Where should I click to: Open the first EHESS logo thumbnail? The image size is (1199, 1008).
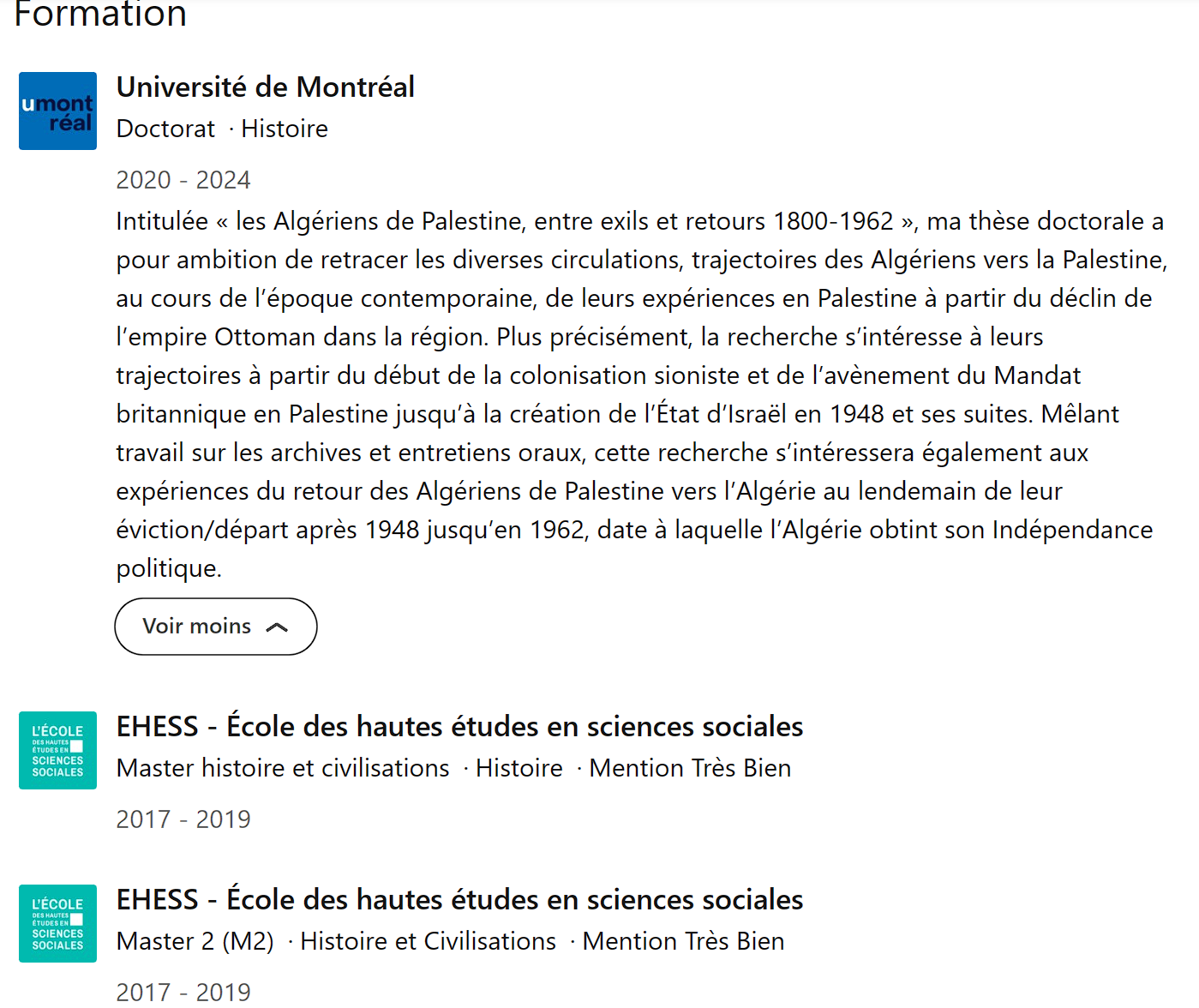tap(57, 750)
